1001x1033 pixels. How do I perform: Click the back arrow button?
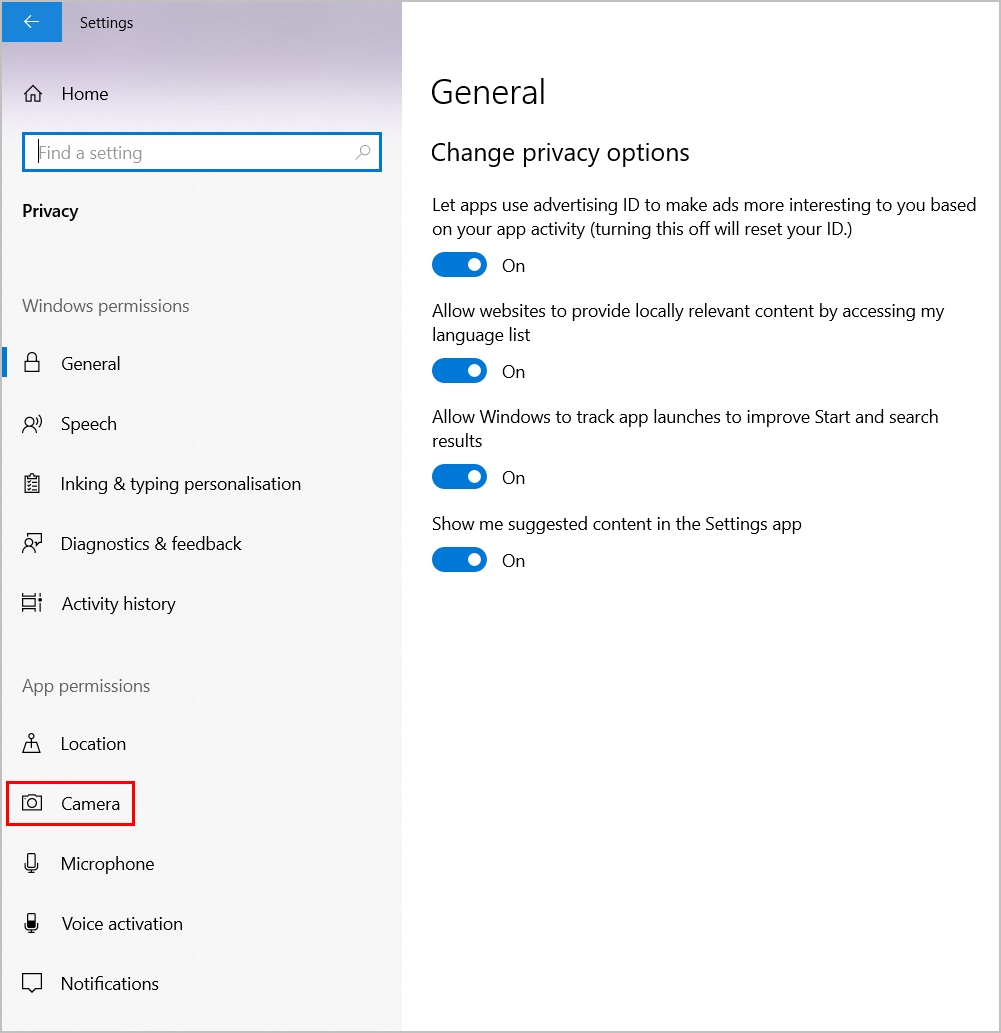pos(31,22)
